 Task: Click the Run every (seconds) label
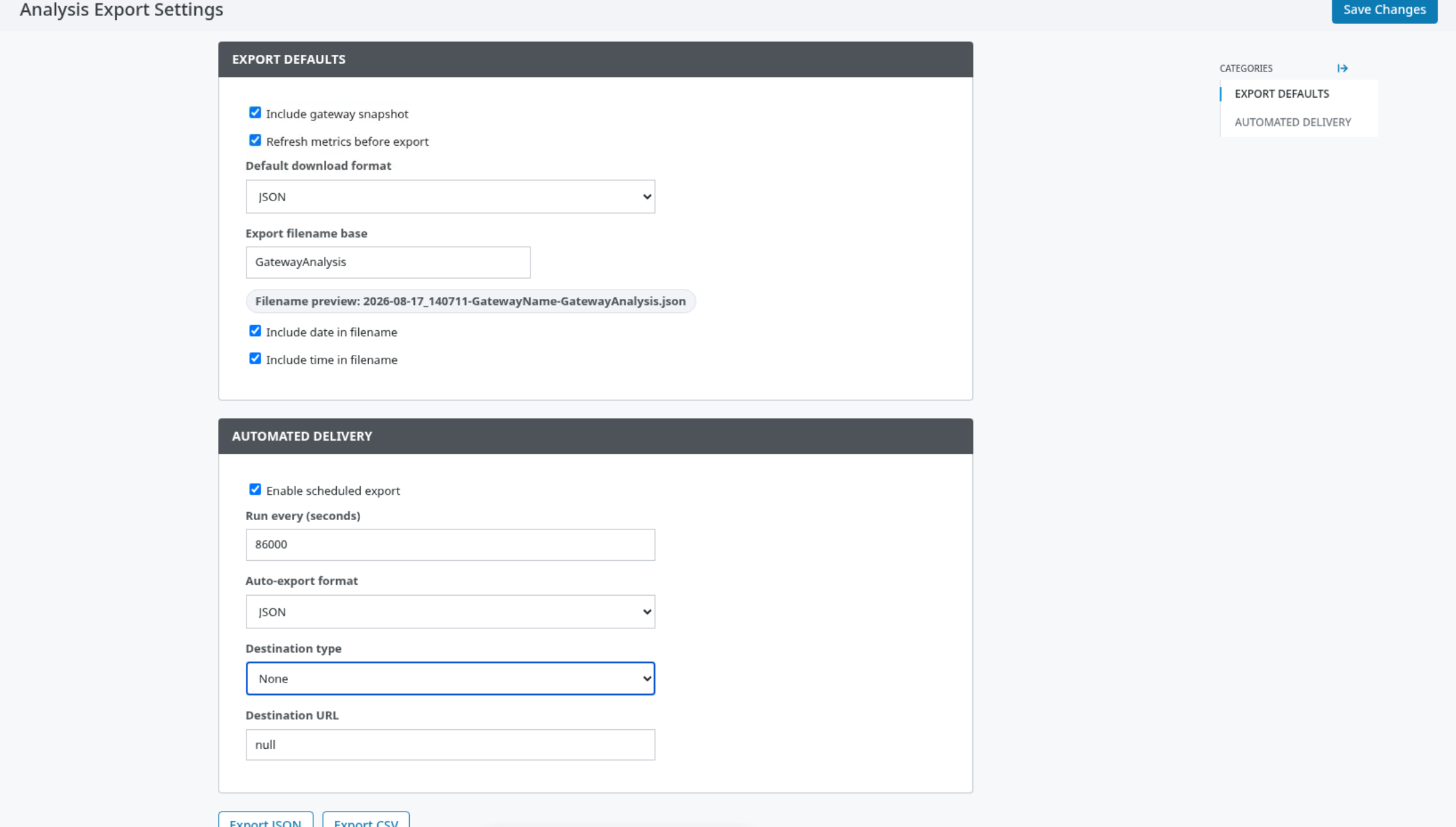(x=303, y=516)
